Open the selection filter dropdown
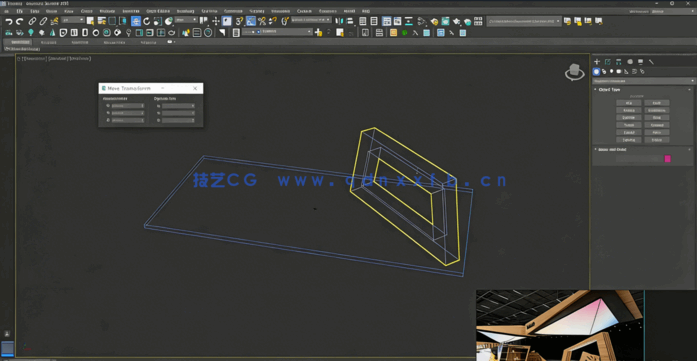The height and width of the screenshot is (361, 697). pyautogui.click(x=73, y=20)
